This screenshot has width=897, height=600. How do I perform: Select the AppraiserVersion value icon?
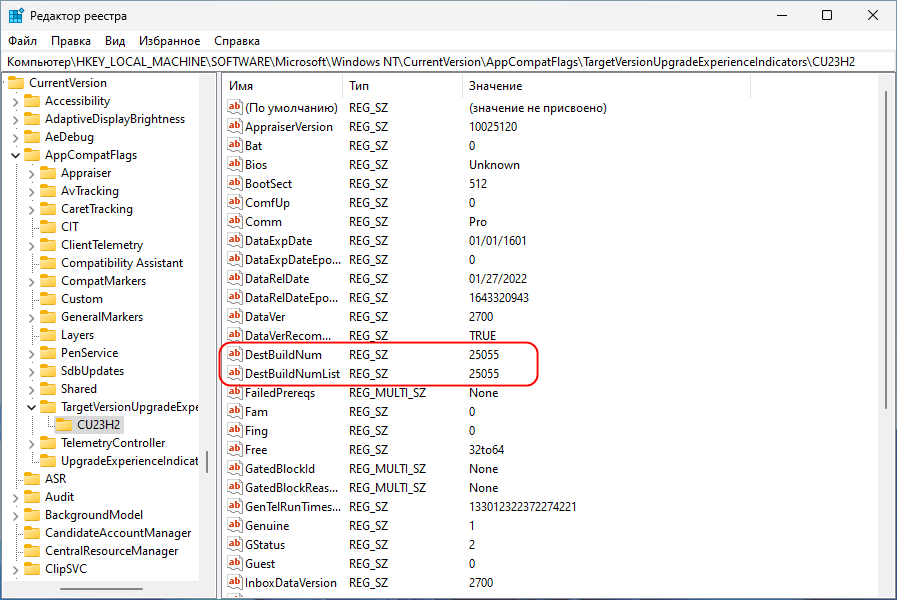pyautogui.click(x=235, y=126)
